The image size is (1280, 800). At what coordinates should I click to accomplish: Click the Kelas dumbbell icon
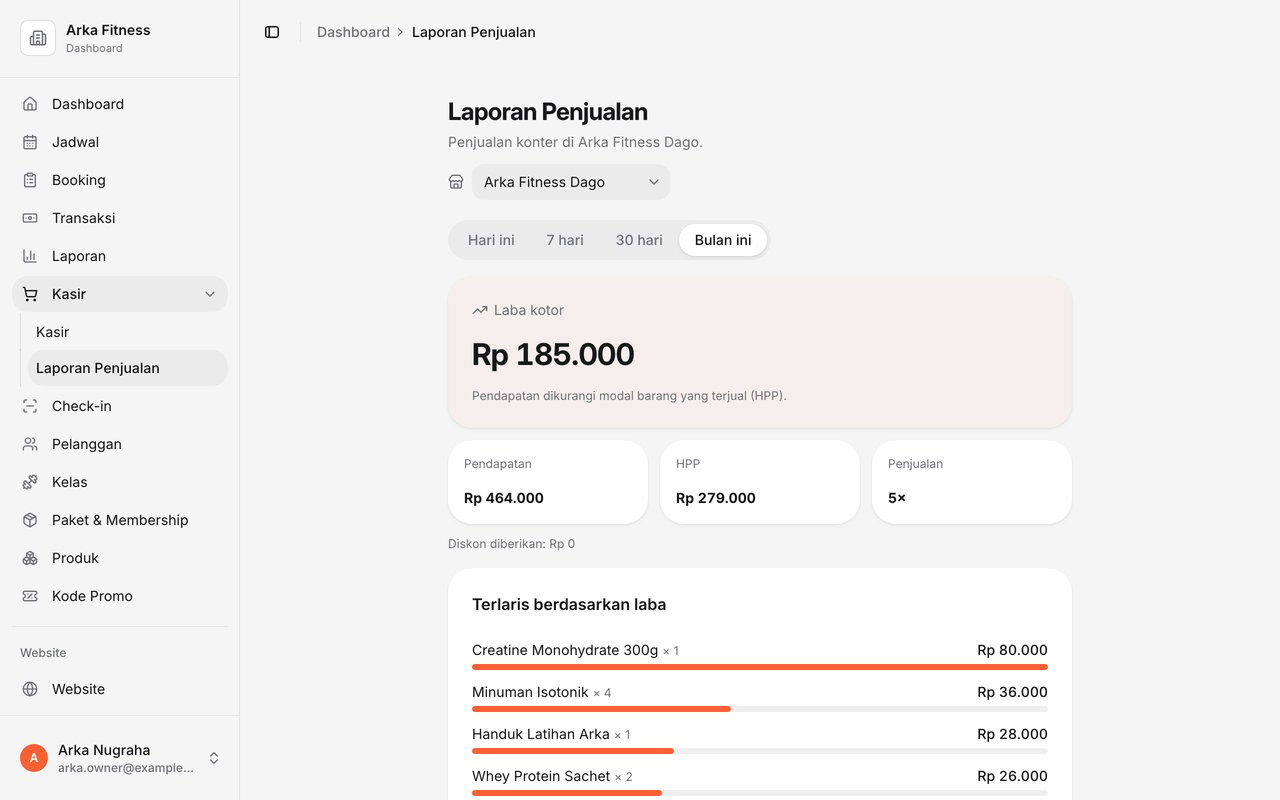(x=30, y=482)
